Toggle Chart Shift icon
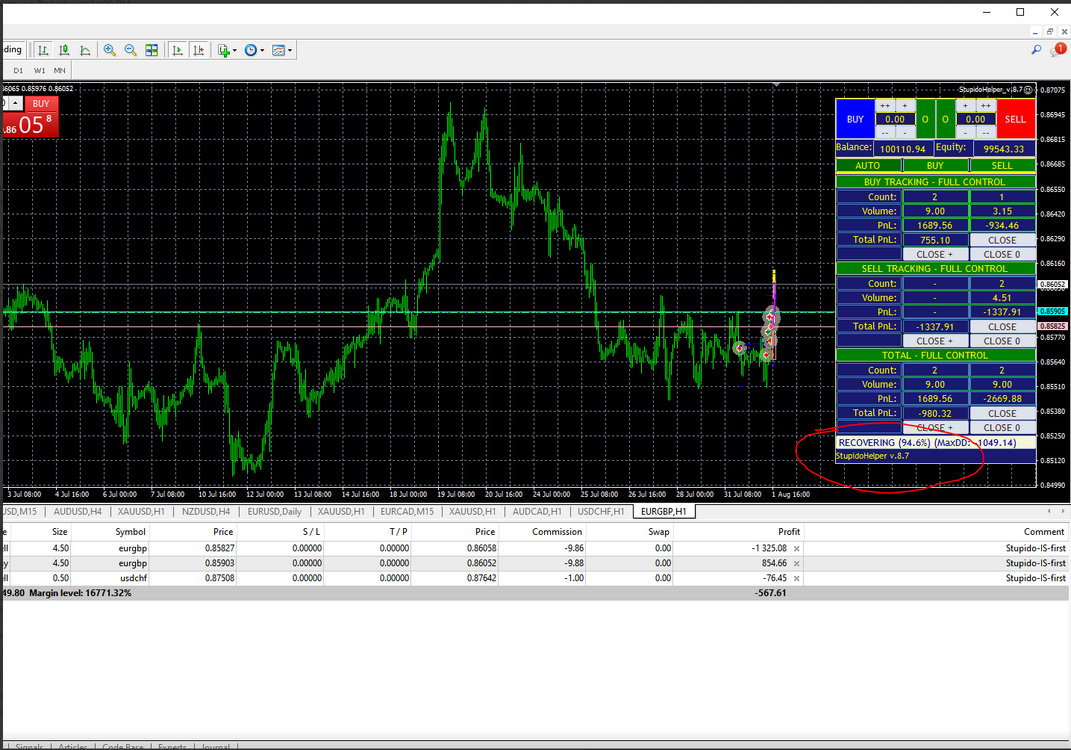This screenshot has height=750, width=1071. (199, 50)
